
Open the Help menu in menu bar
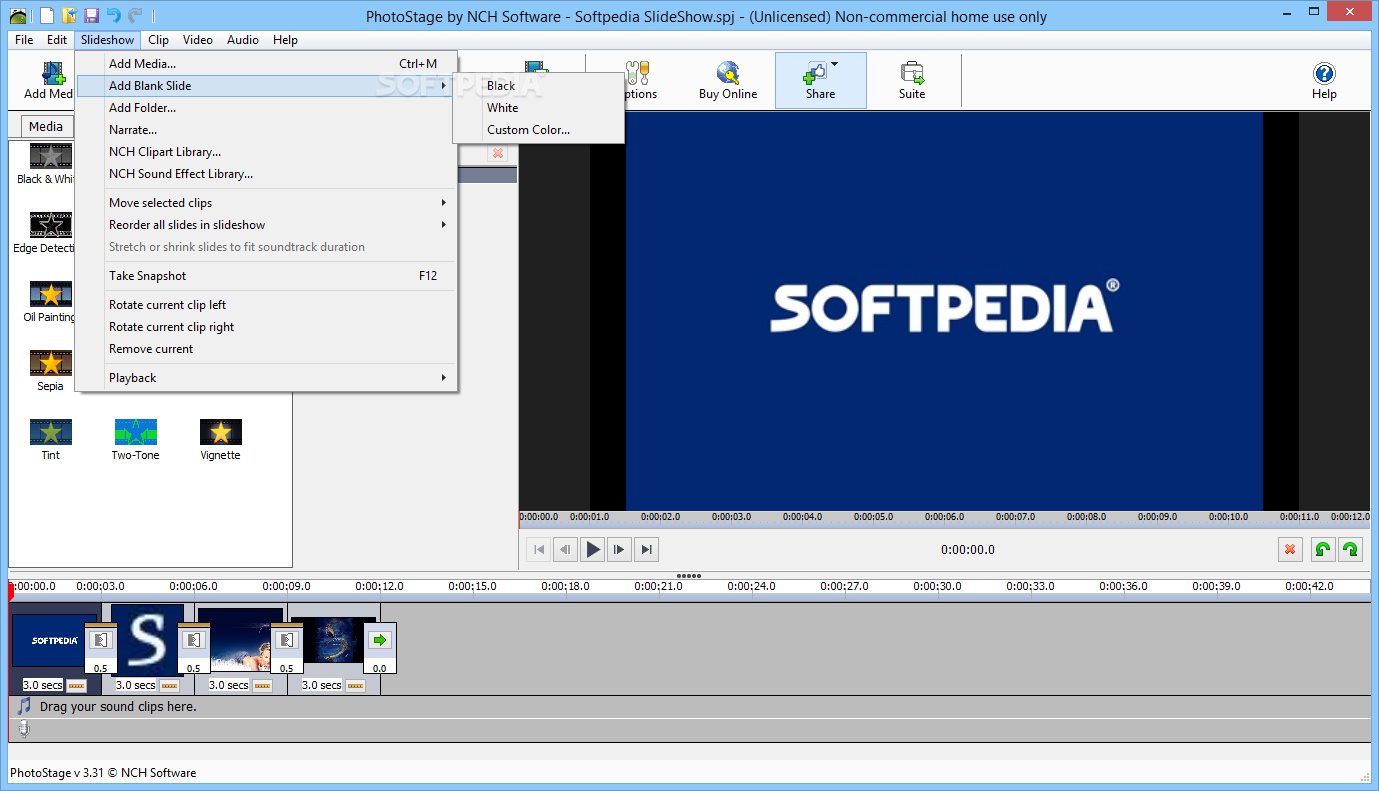click(x=285, y=40)
